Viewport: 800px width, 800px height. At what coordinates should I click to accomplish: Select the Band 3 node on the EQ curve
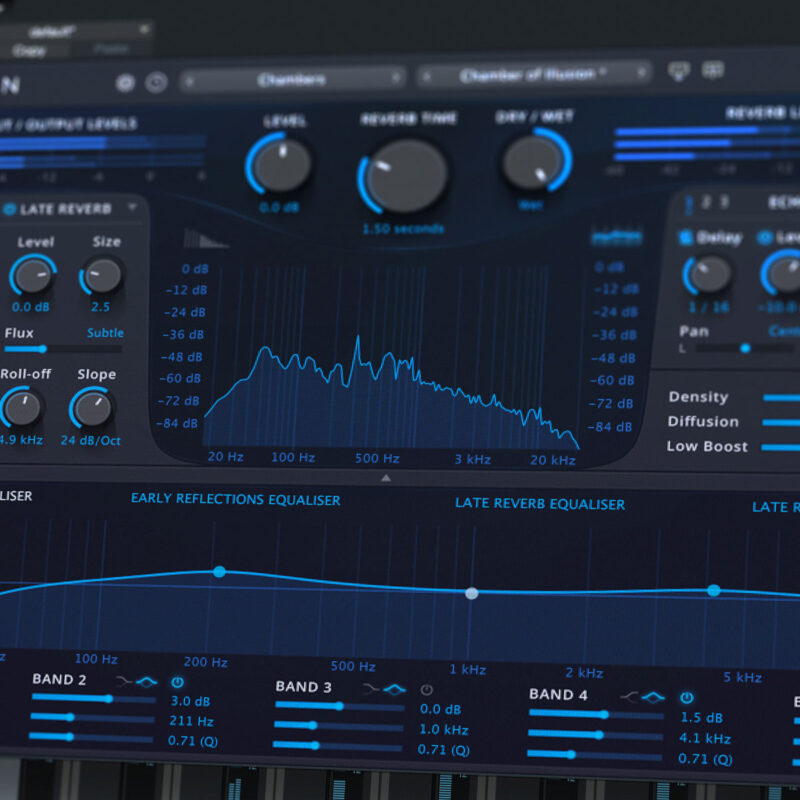472,593
